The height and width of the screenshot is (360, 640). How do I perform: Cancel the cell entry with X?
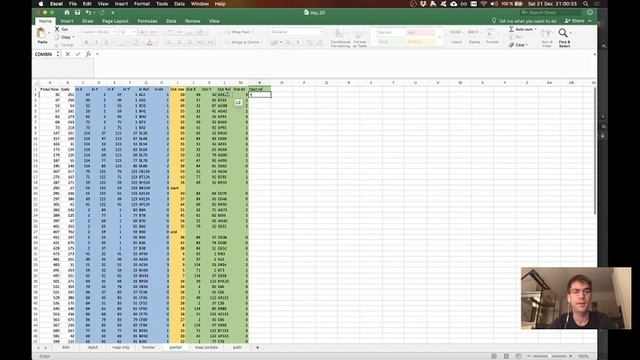[x=67, y=54]
